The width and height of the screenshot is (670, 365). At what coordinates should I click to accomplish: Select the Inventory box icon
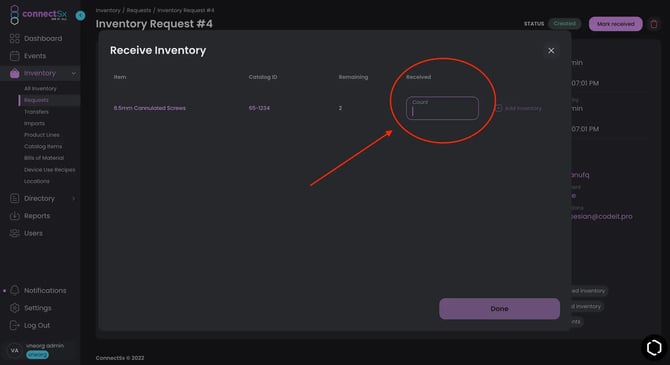point(15,73)
